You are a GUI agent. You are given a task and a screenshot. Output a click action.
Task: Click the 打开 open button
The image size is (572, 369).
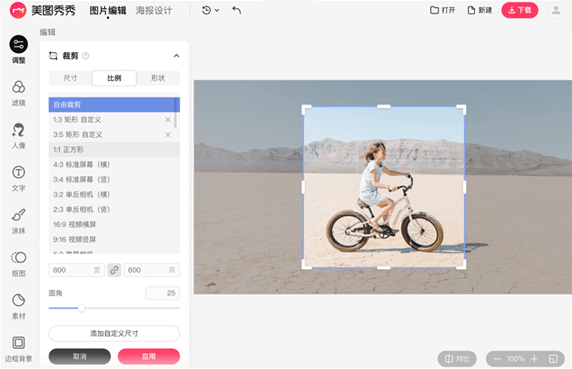pyautogui.click(x=442, y=10)
